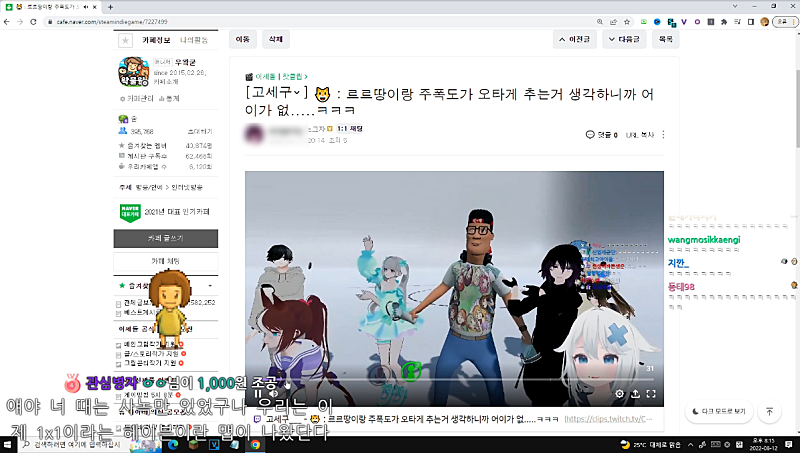Open the clips.twitch.tv link below the video
Viewport: 800px width, 453px height.
tap(608, 419)
